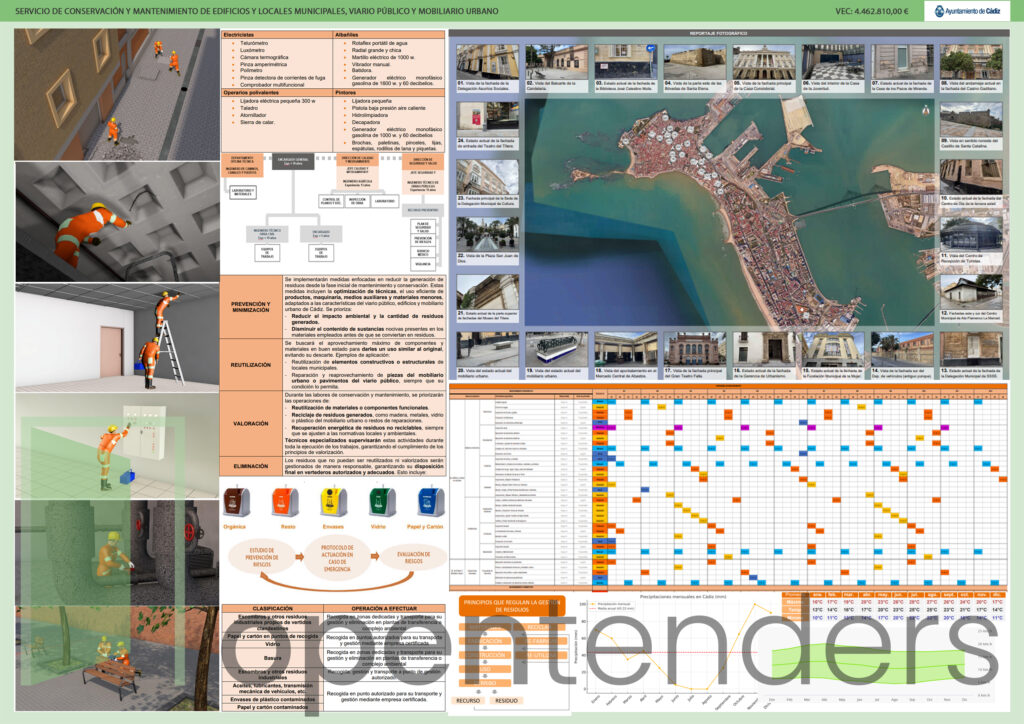Click the VEC: 4.462.810,00 € value
This screenshot has height=724, width=1024.
pos(871,11)
